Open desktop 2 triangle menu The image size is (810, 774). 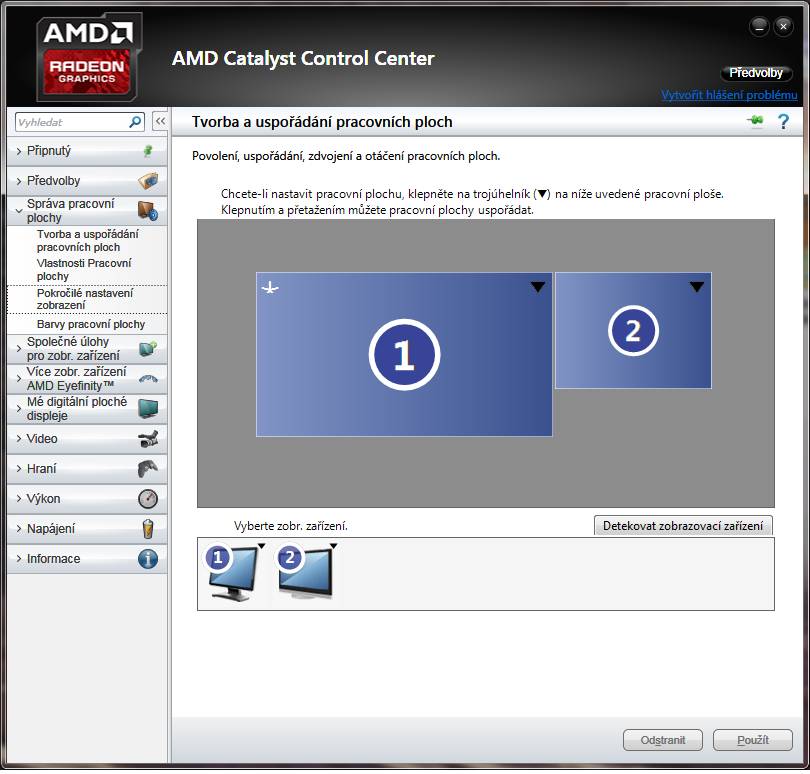point(697,287)
